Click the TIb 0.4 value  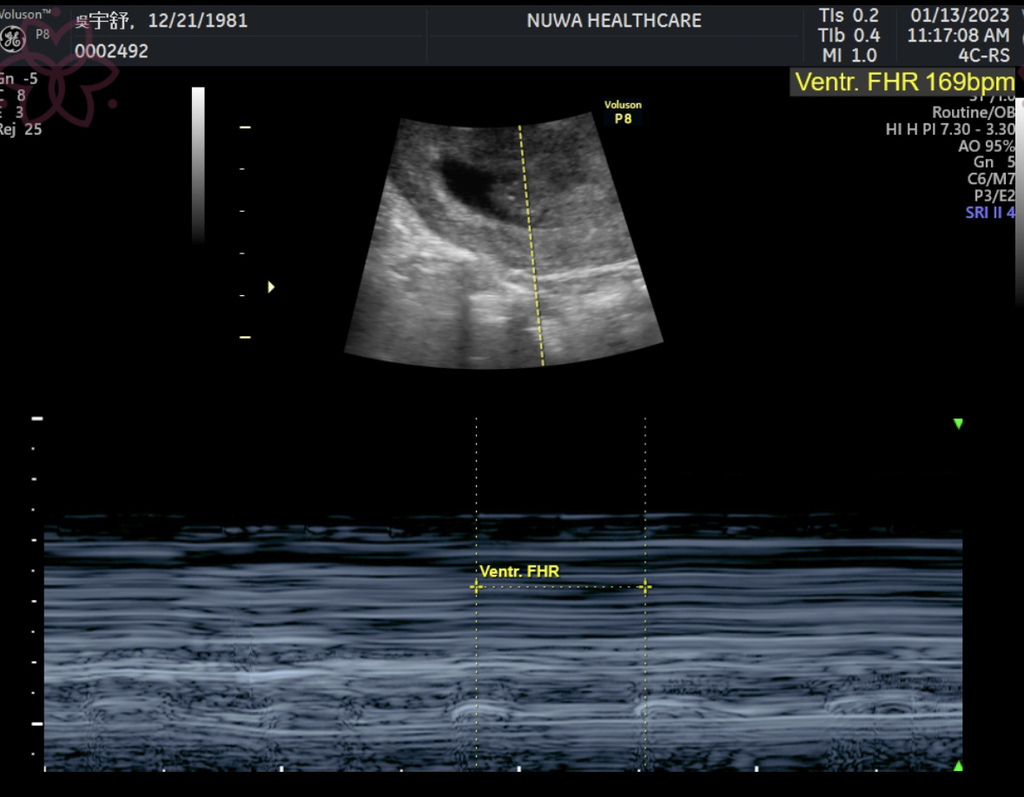849,35
